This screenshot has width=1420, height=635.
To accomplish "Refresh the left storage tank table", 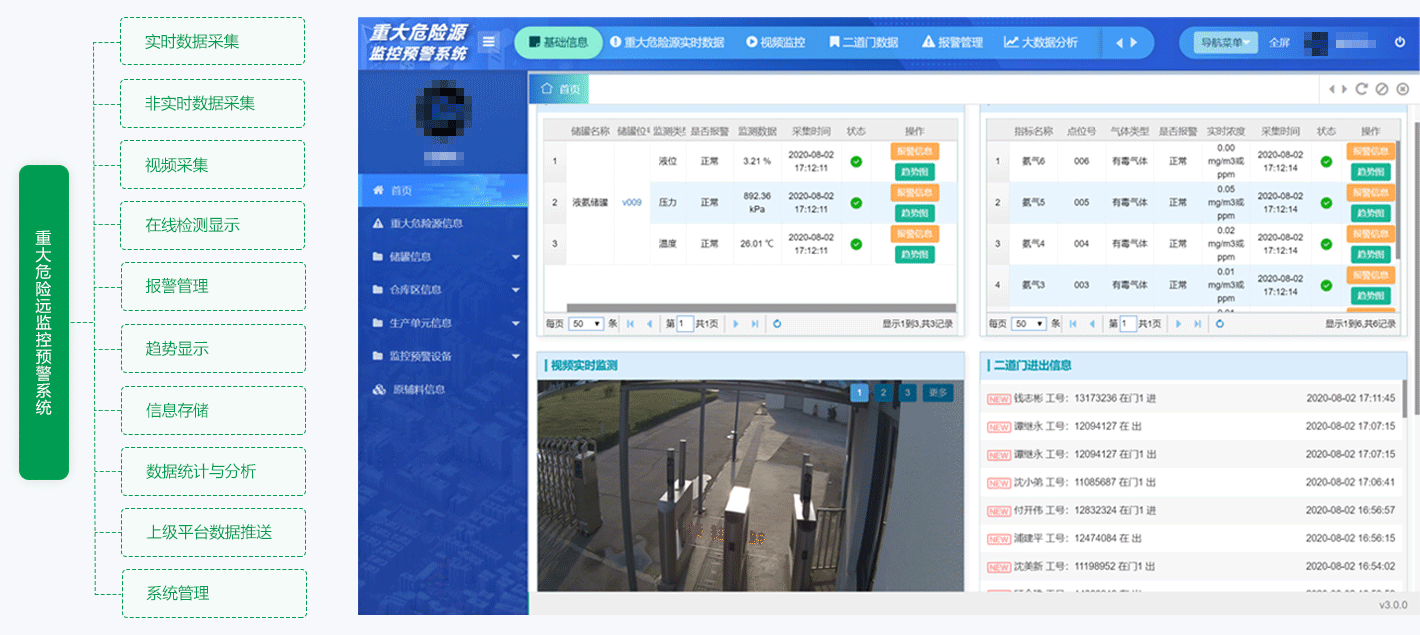I will [x=777, y=324].
